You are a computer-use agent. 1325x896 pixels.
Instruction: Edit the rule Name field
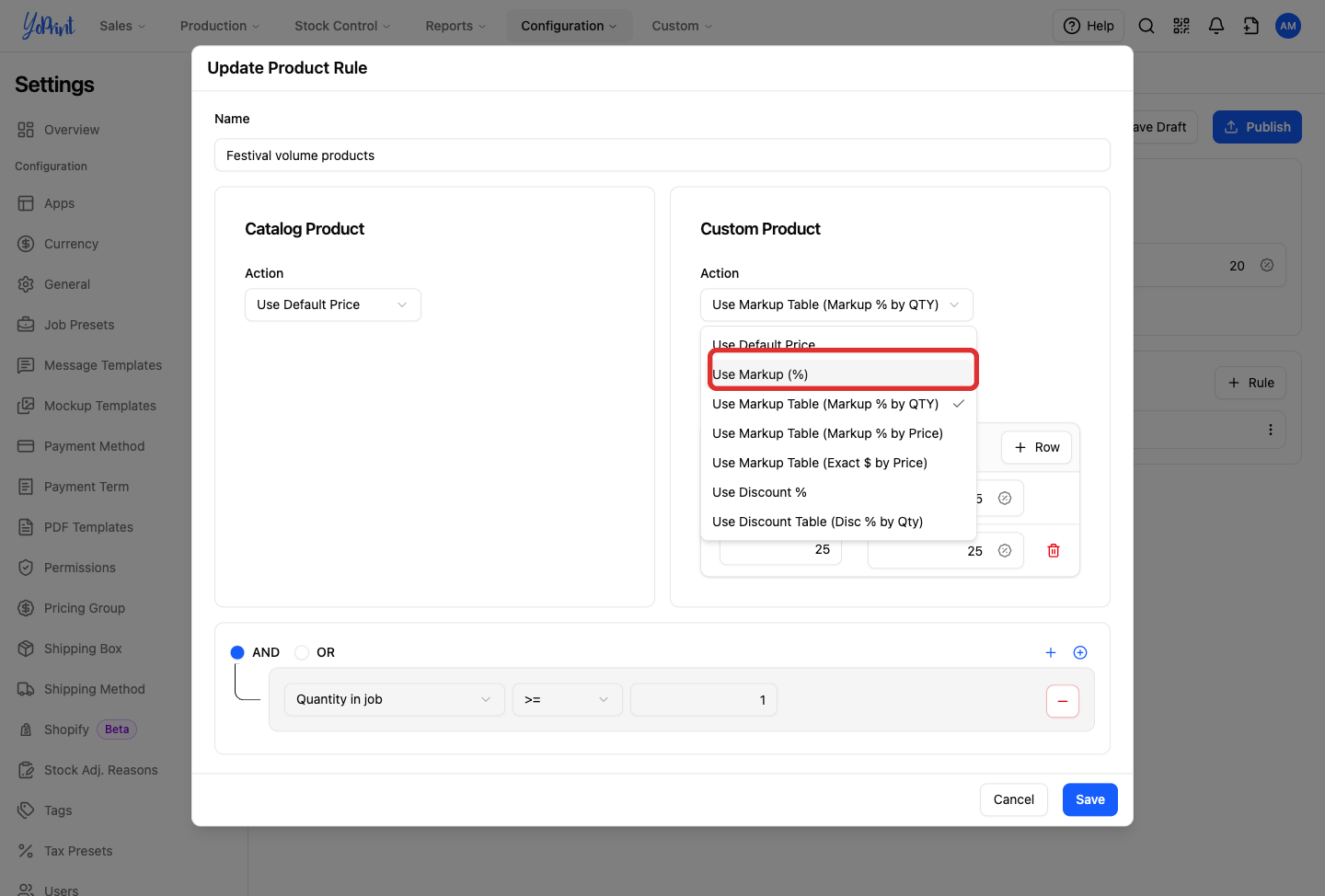click(x=662, y=155)
